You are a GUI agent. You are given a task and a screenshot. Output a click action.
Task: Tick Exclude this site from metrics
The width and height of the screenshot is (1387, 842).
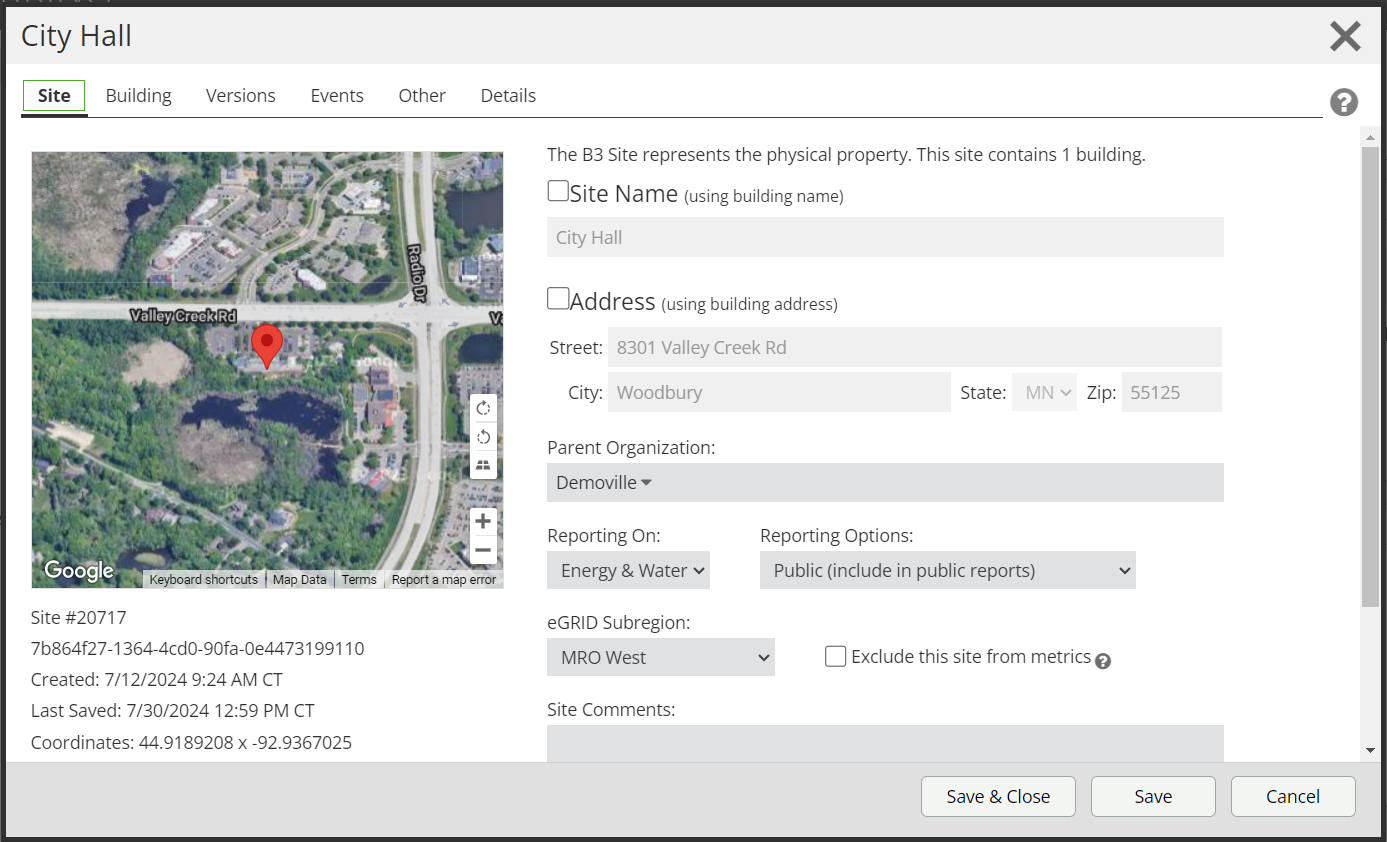836,656
